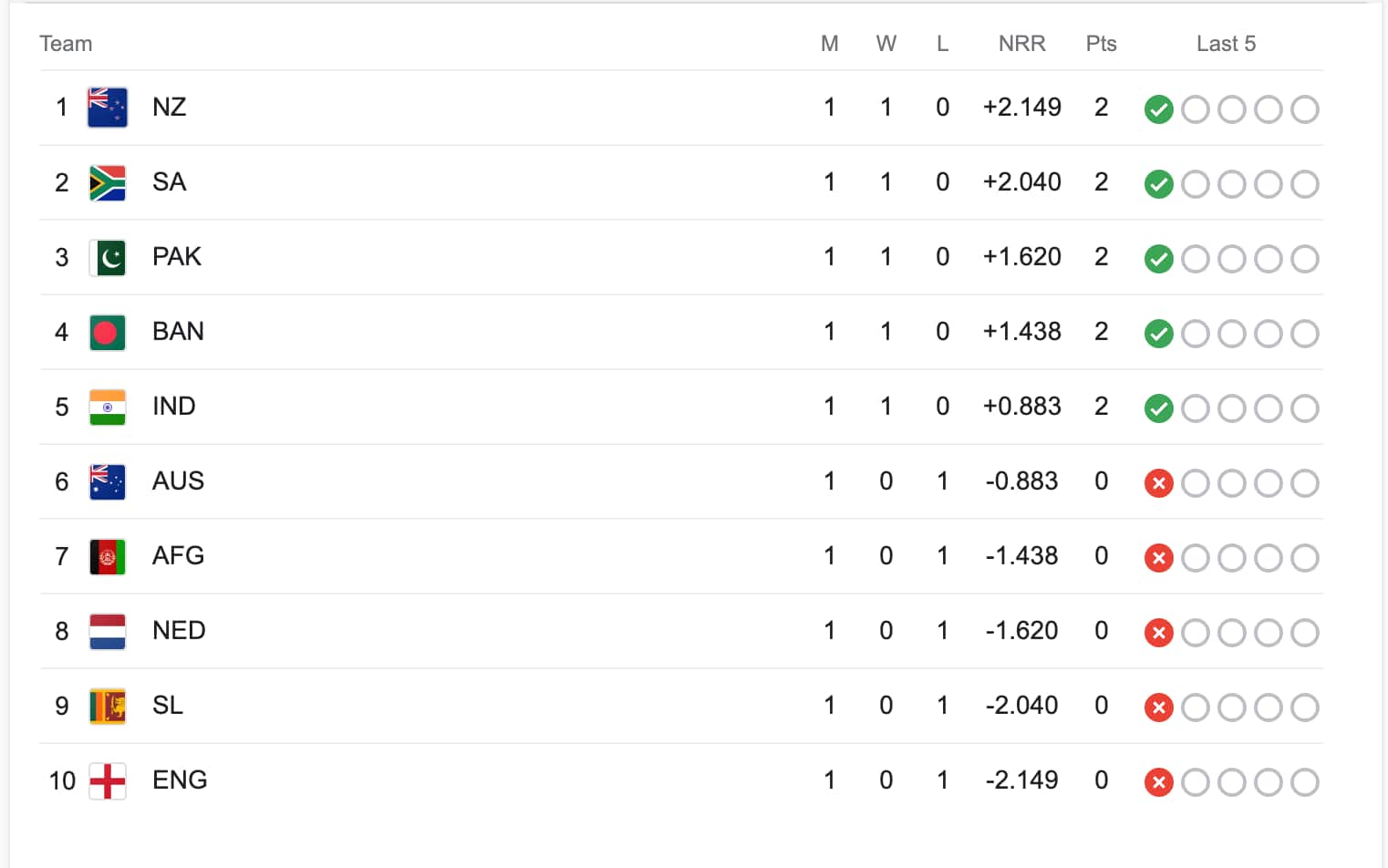Click the Netherlands flag icon
This screenshot has height=868, width=1388.
pos(108,631)
